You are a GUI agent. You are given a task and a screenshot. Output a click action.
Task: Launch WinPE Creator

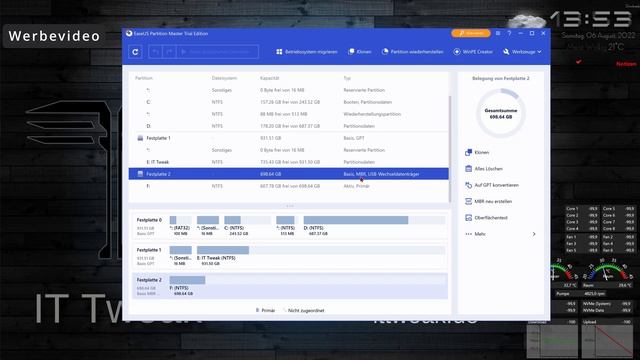[473, 52]
